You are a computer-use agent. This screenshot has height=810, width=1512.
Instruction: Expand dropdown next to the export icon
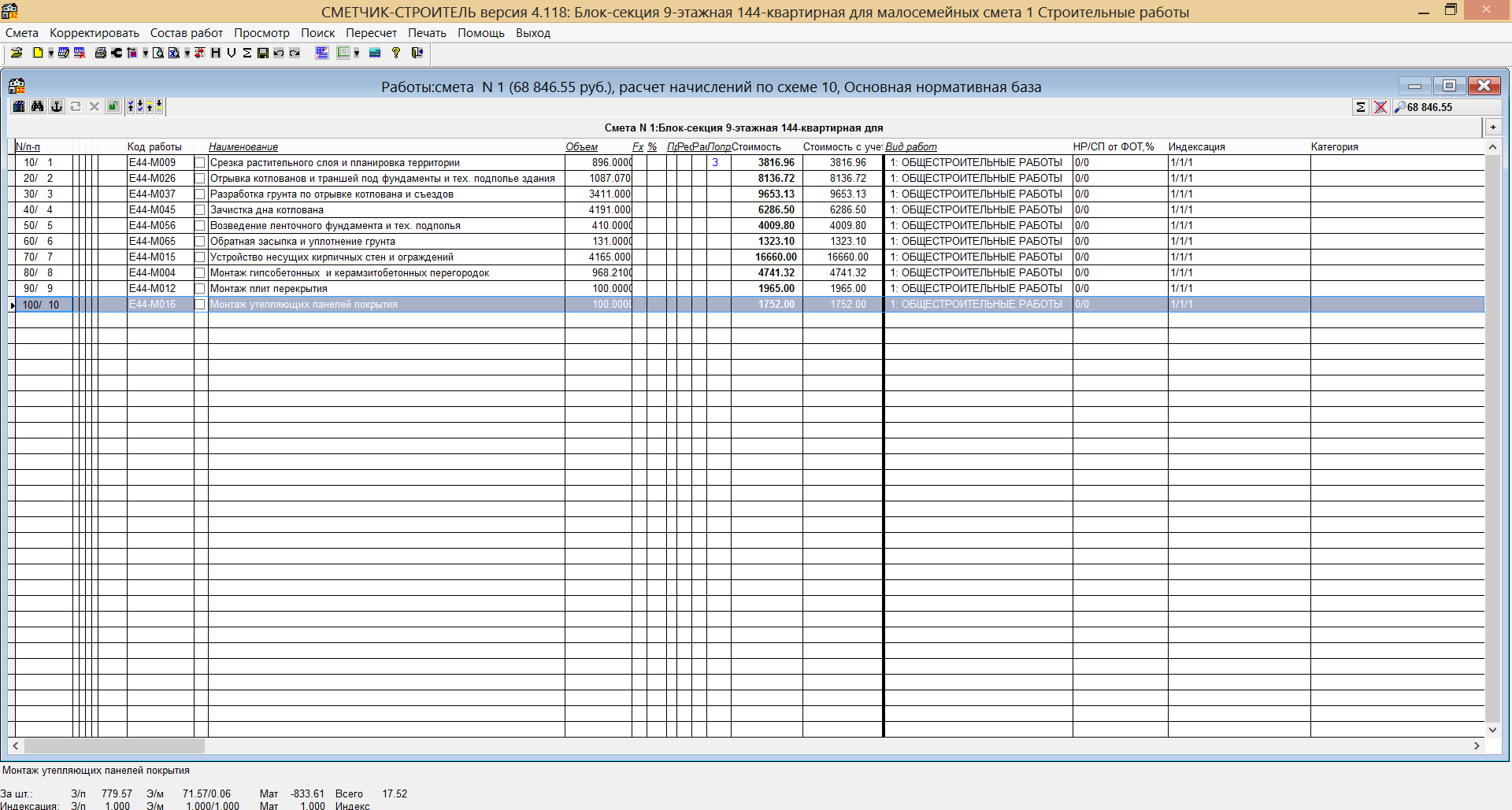click(x=146, y=53)
